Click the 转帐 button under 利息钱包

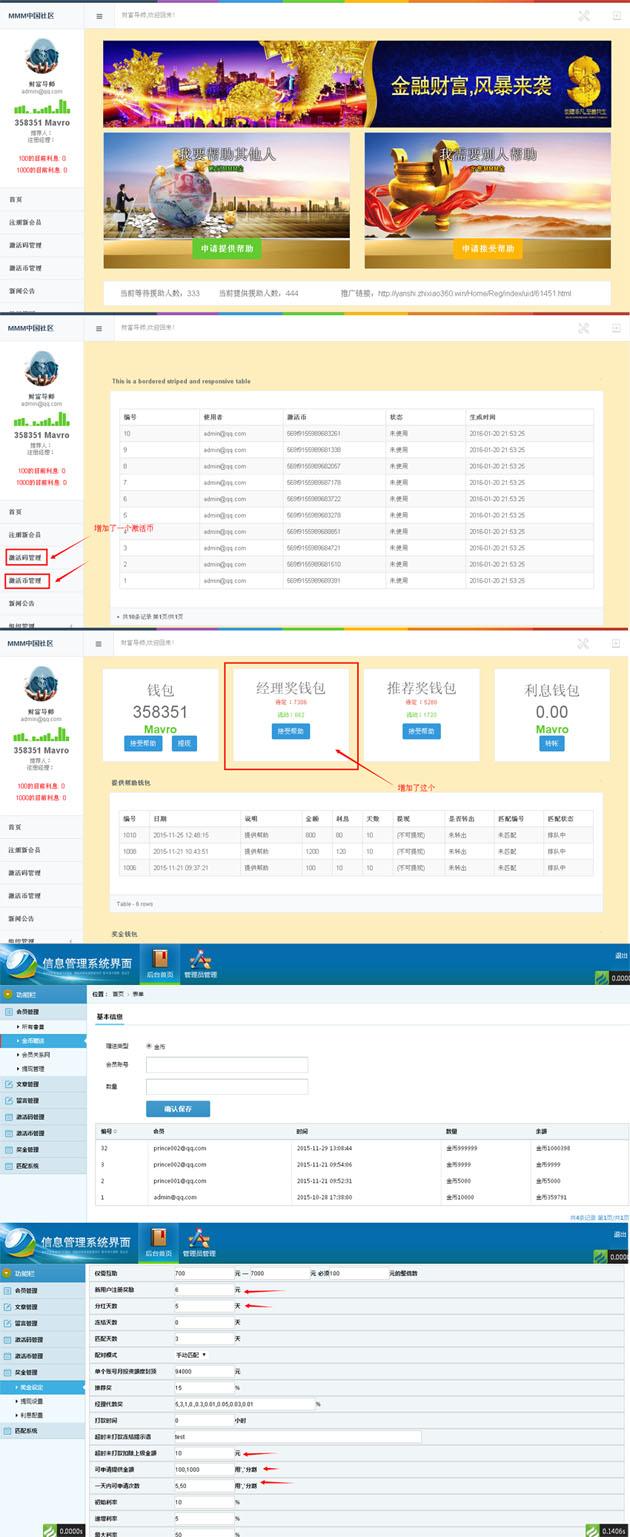click(551, 744)
